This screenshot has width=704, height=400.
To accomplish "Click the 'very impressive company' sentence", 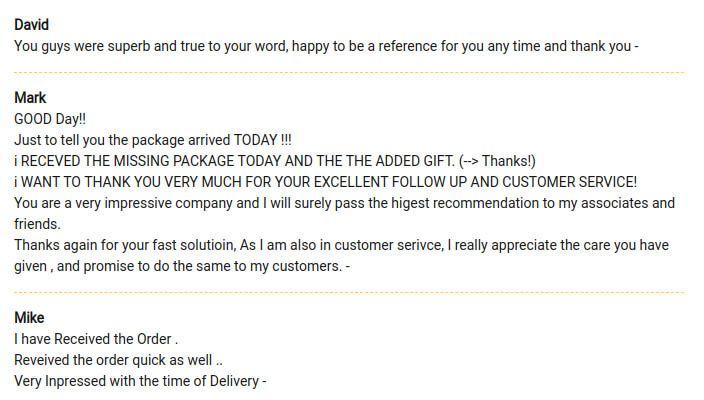I will [344, 203].
